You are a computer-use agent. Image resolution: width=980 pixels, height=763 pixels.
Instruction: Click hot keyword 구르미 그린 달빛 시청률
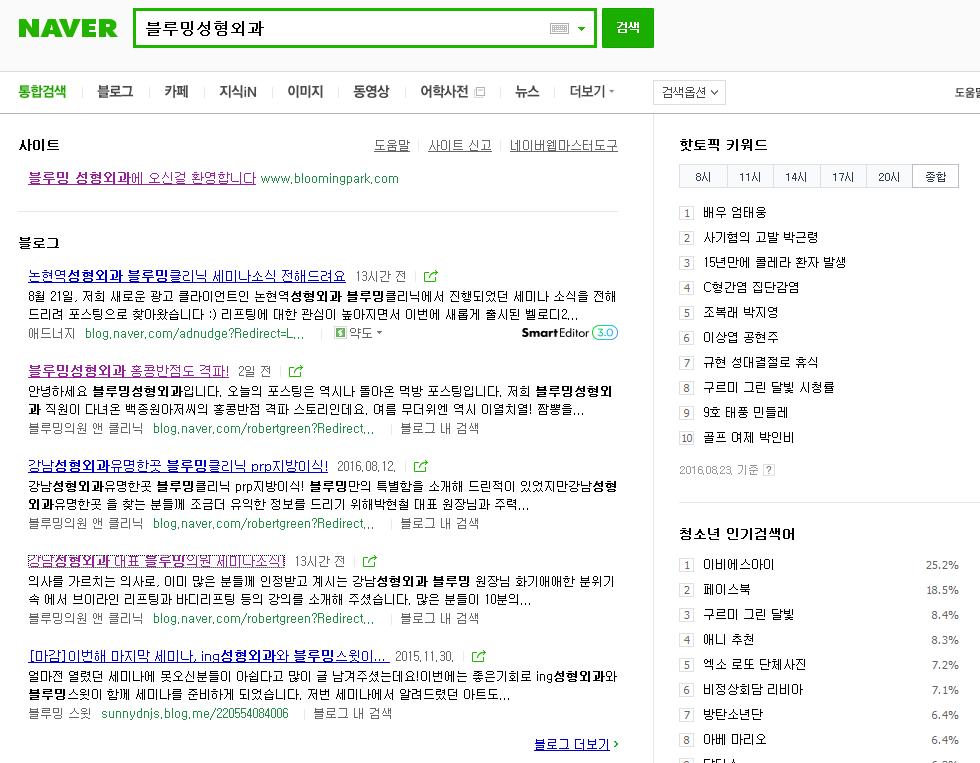768,387
